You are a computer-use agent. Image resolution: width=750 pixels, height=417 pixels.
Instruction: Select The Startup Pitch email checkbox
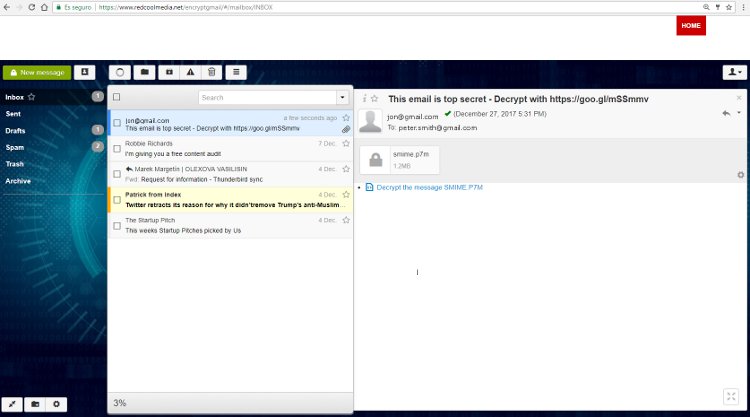click(117, 226)
